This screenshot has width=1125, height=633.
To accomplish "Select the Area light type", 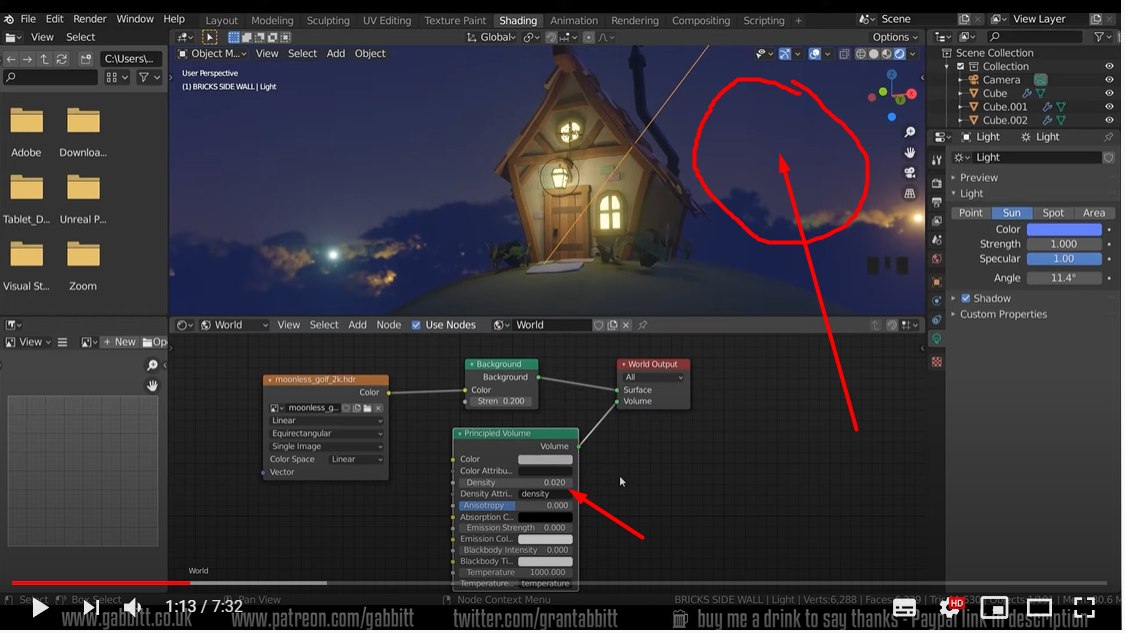I will [1093, 213].
